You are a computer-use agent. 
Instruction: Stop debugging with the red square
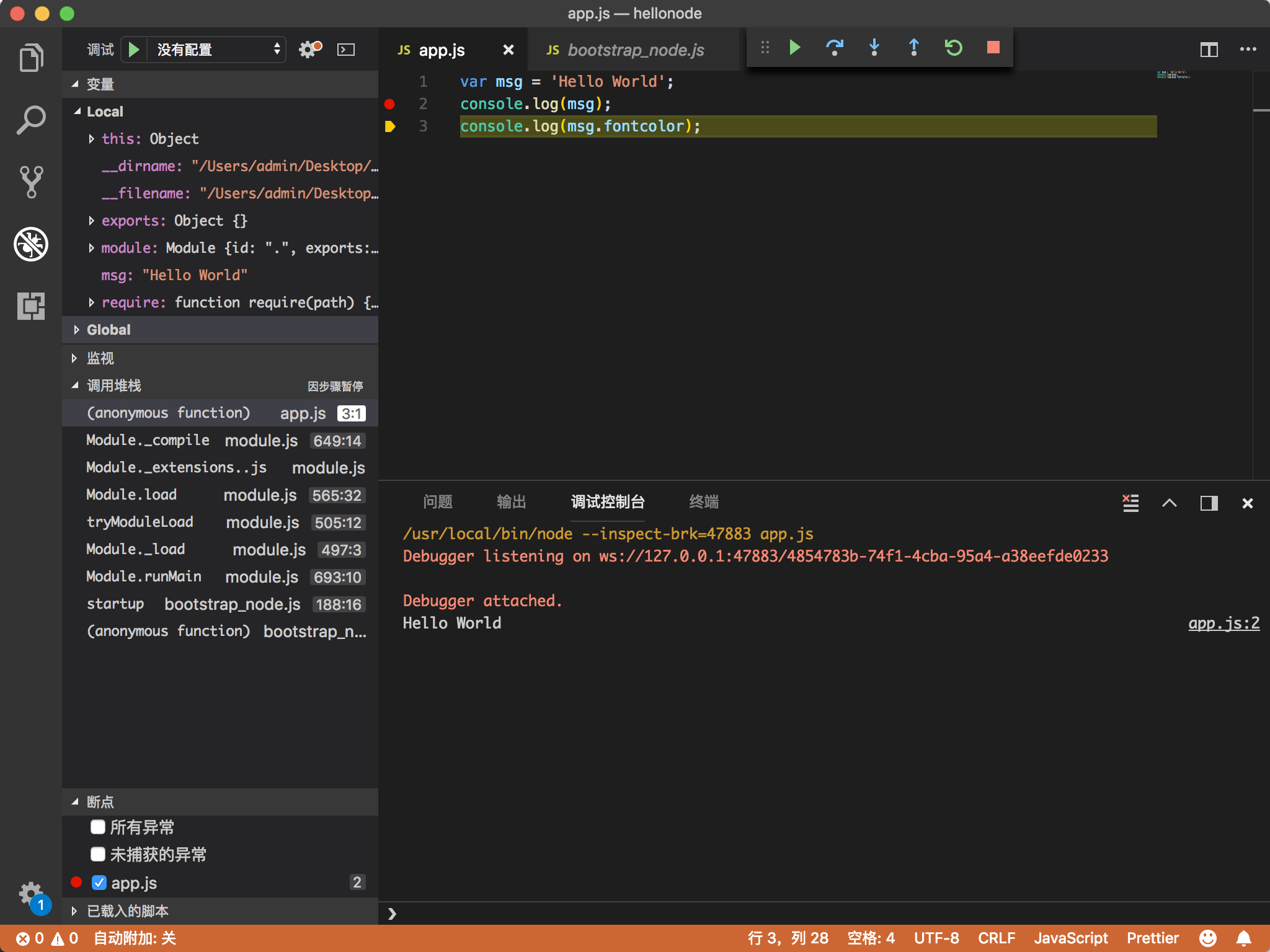pyautogui.click(x=993, y=48)
